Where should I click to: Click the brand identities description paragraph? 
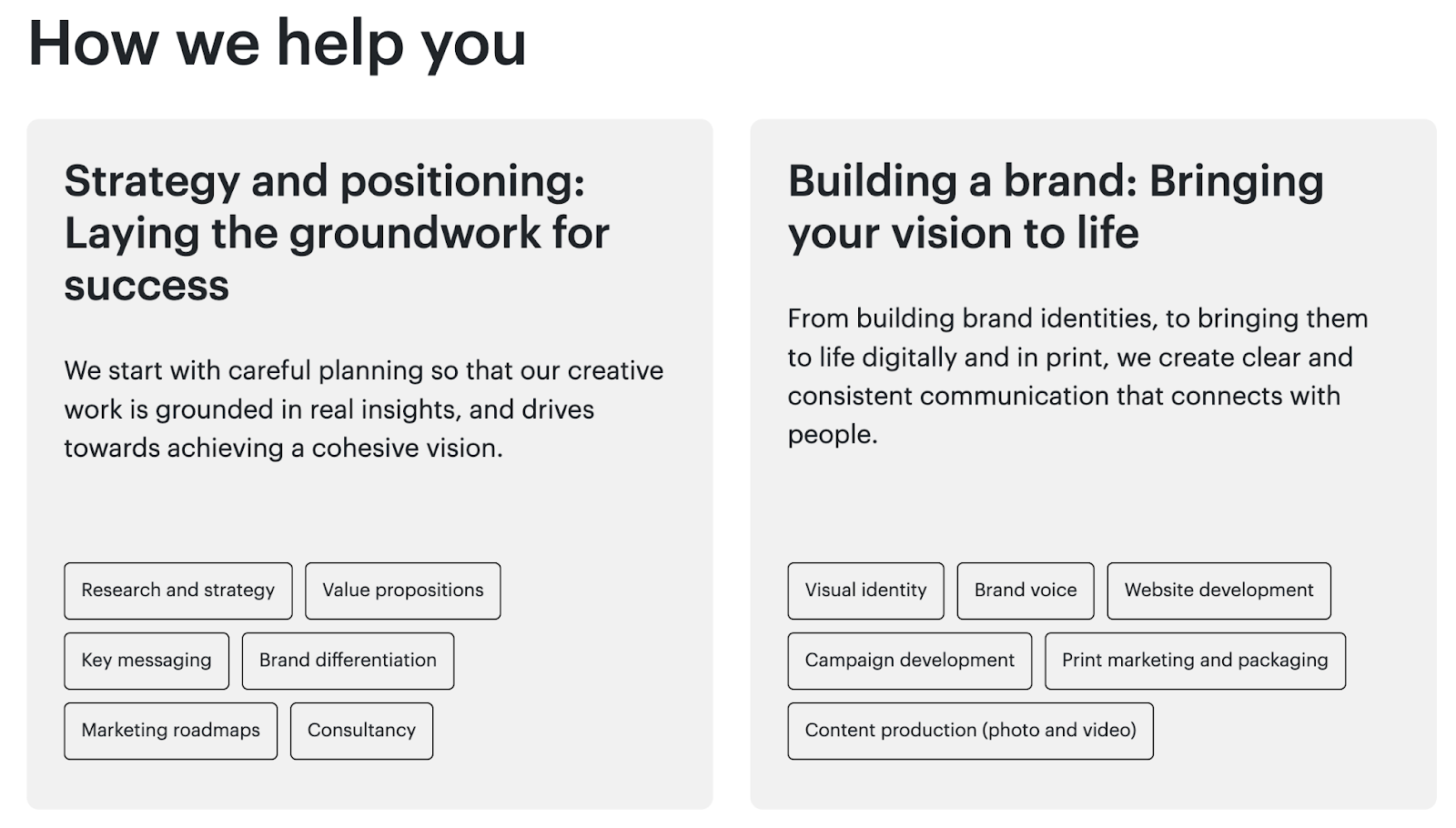pos(1077,376)
